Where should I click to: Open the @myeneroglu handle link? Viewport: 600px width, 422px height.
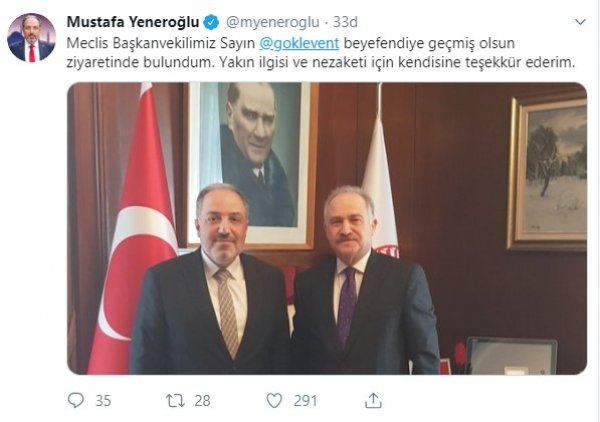click(272, 22)
